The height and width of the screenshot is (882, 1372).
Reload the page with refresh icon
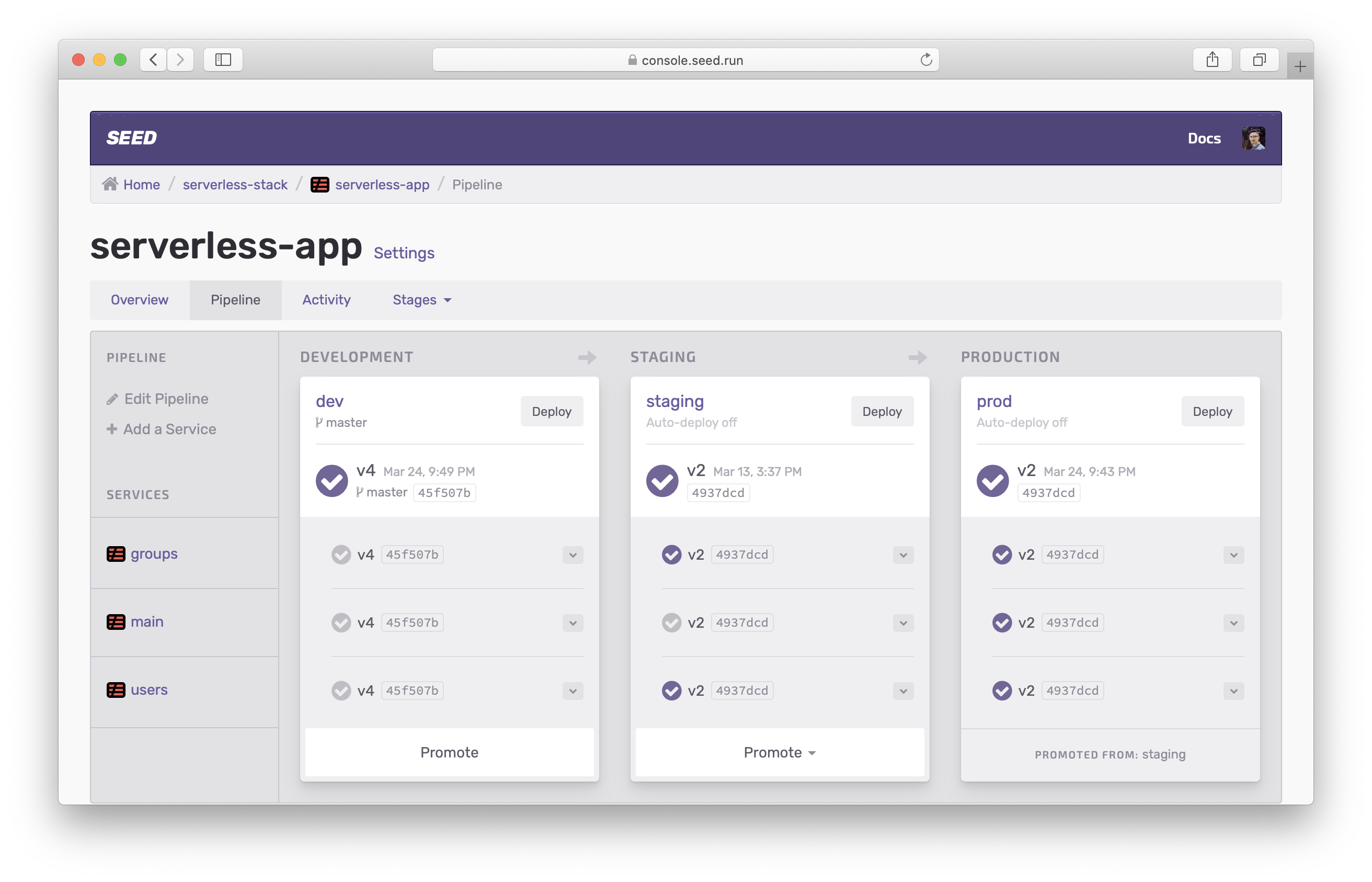[925, 60]
